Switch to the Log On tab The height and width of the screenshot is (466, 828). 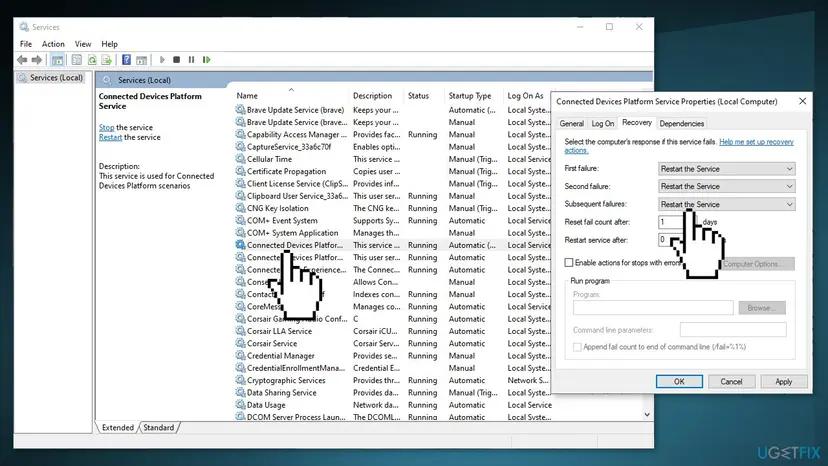point(603,123)
